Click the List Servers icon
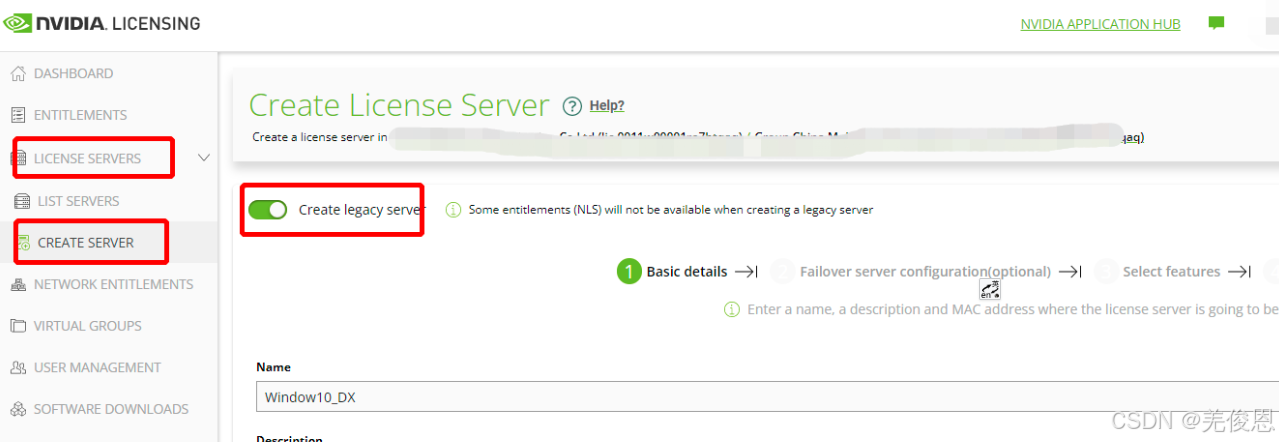This screenshot has width=1279, height=442. [x=22, y=201]
